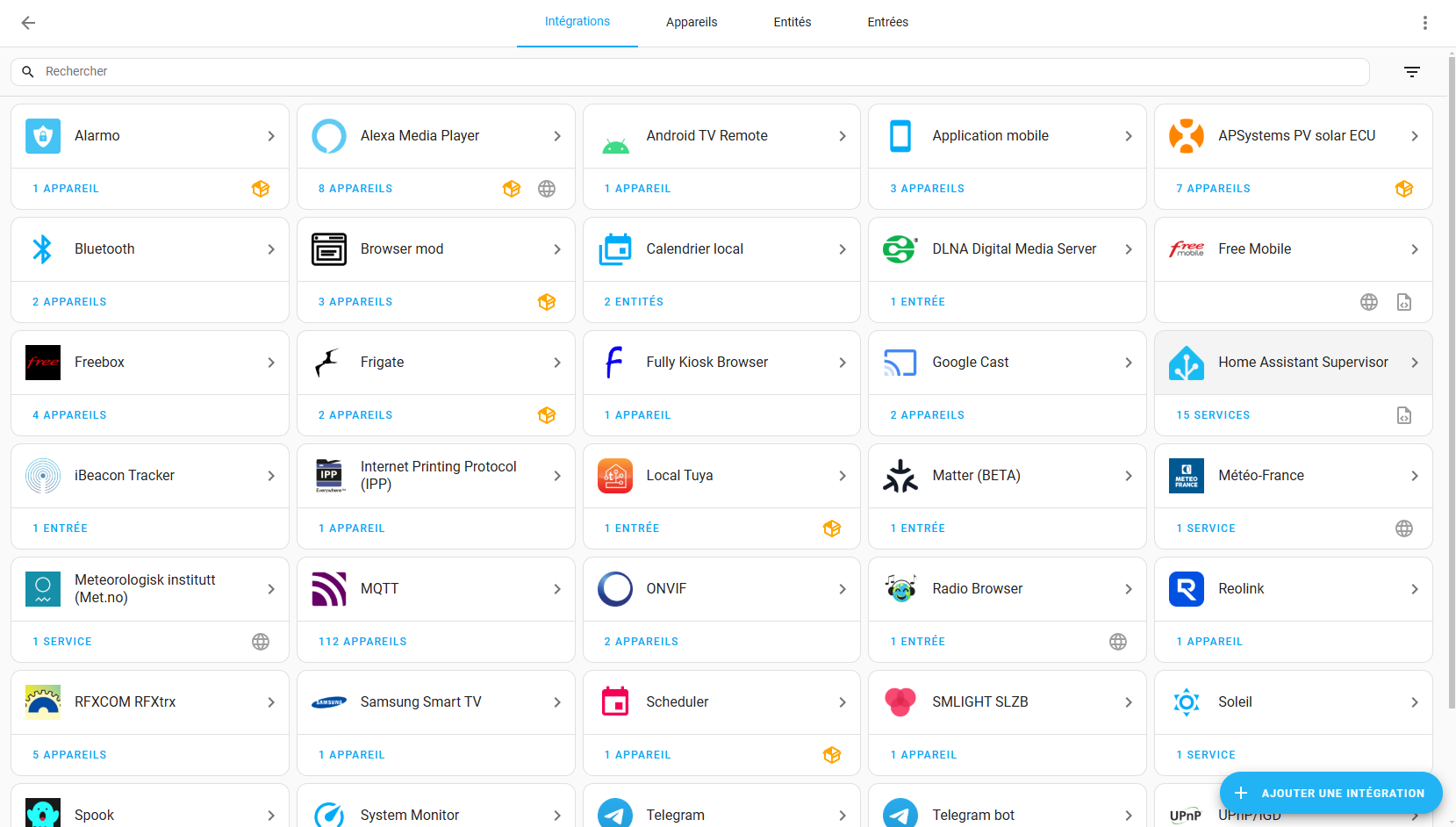The image size is (1456, 827).
Task: Switch to the Entrées tab
Action: (888, 22)
